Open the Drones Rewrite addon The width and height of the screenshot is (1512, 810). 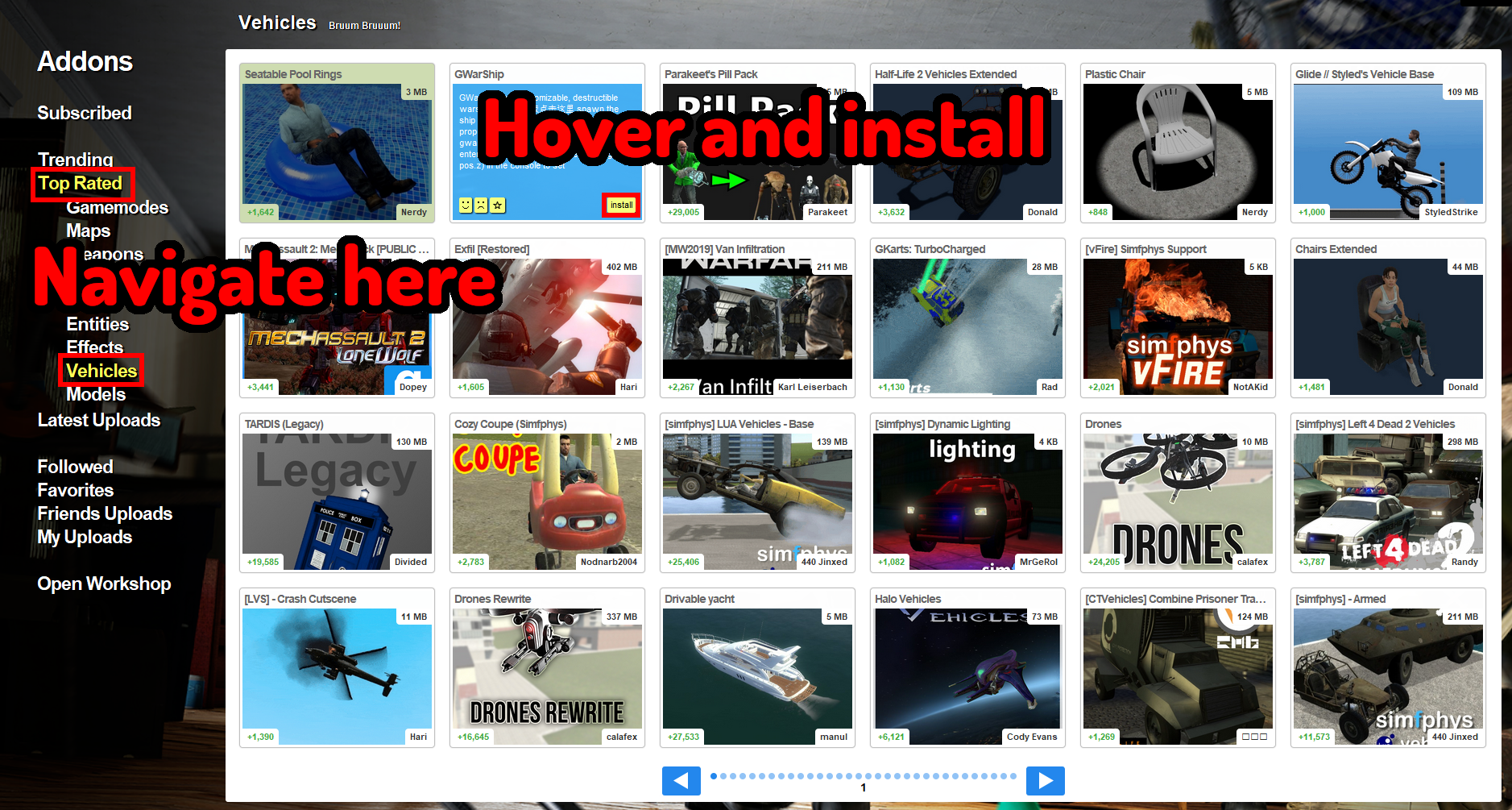point(547,667)
